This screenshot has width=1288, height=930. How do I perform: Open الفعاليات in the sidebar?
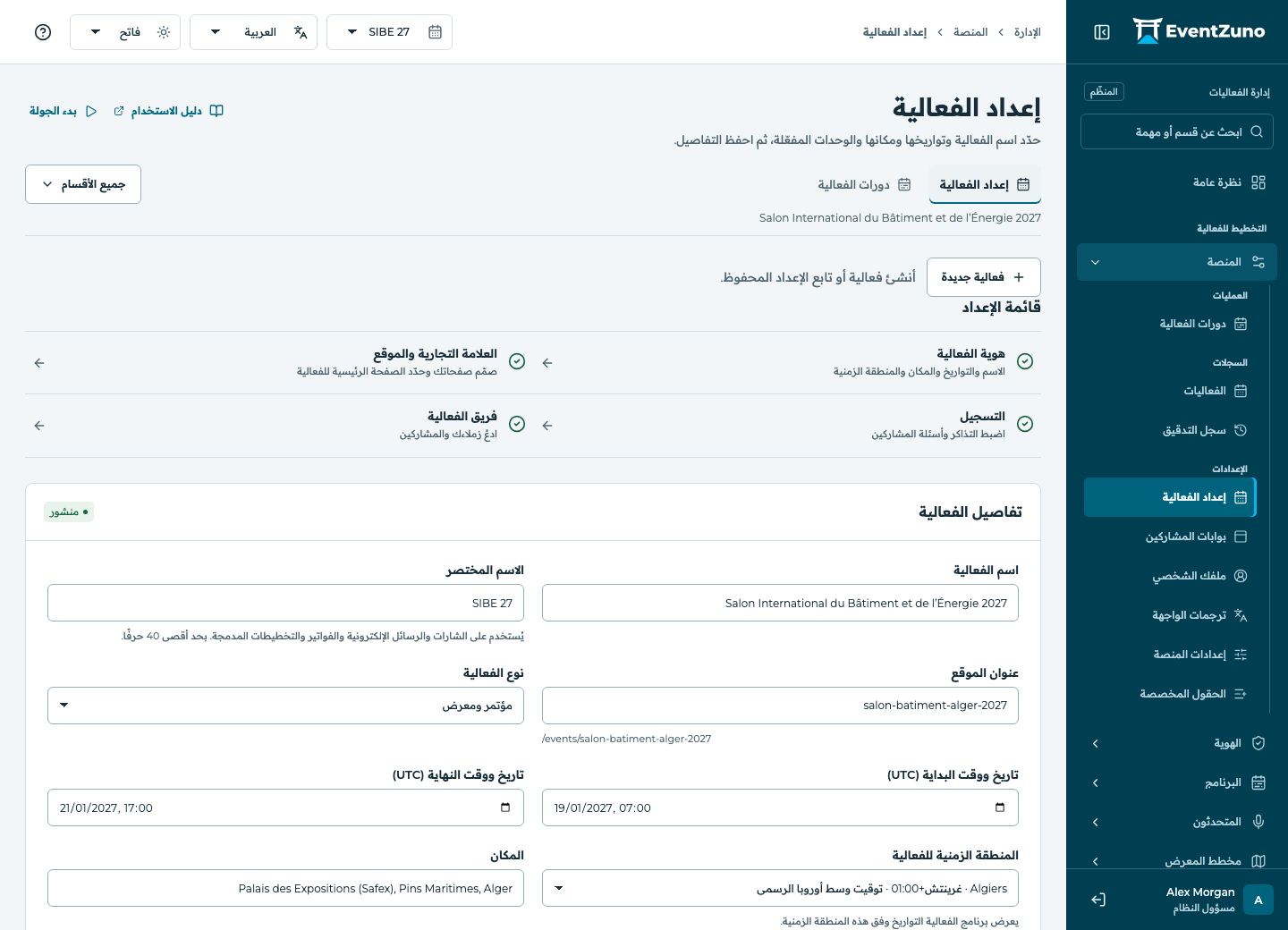[1170, 391]
